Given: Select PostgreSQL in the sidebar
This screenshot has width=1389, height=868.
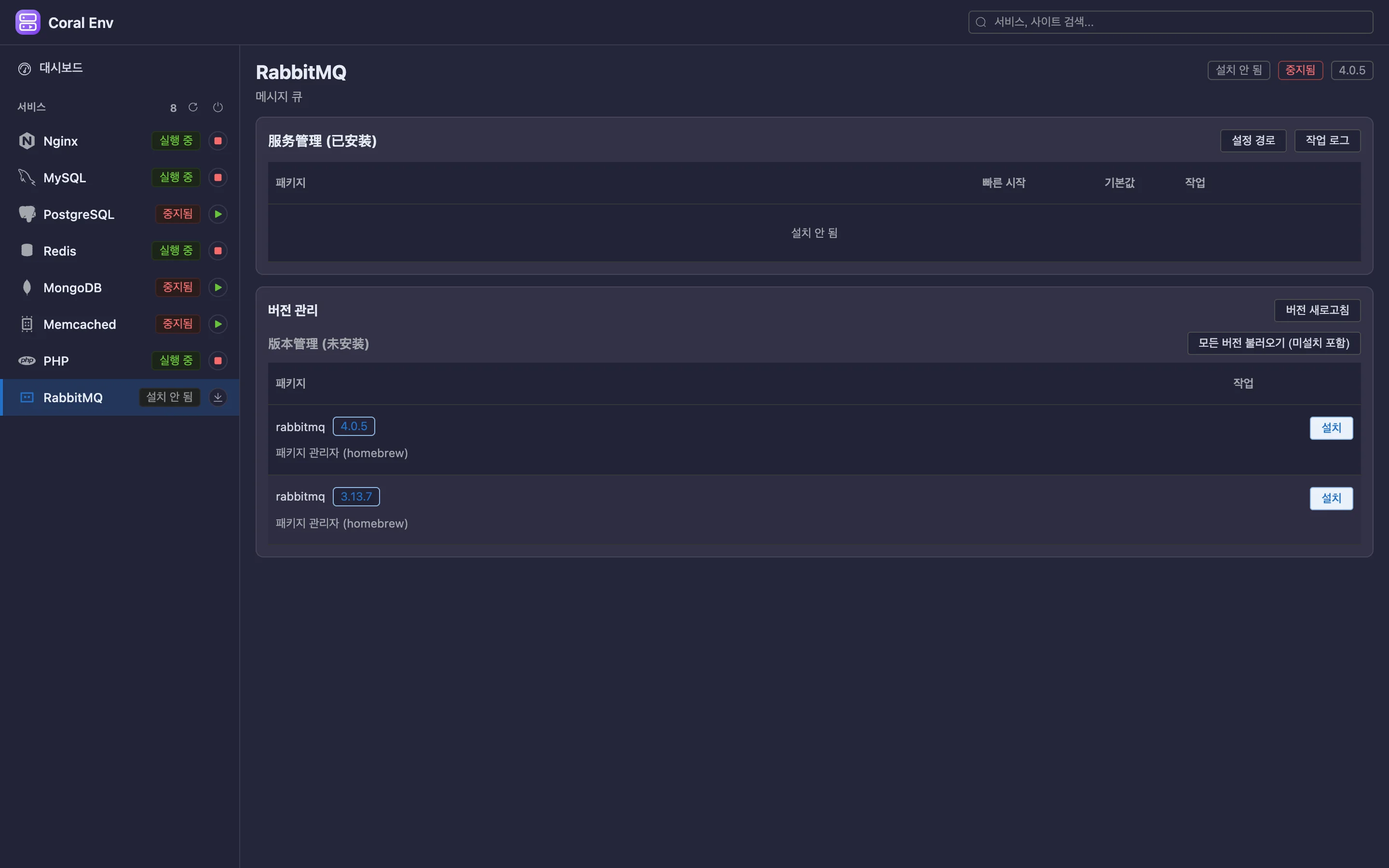Looking at the screenshot, I should (120, 214).
